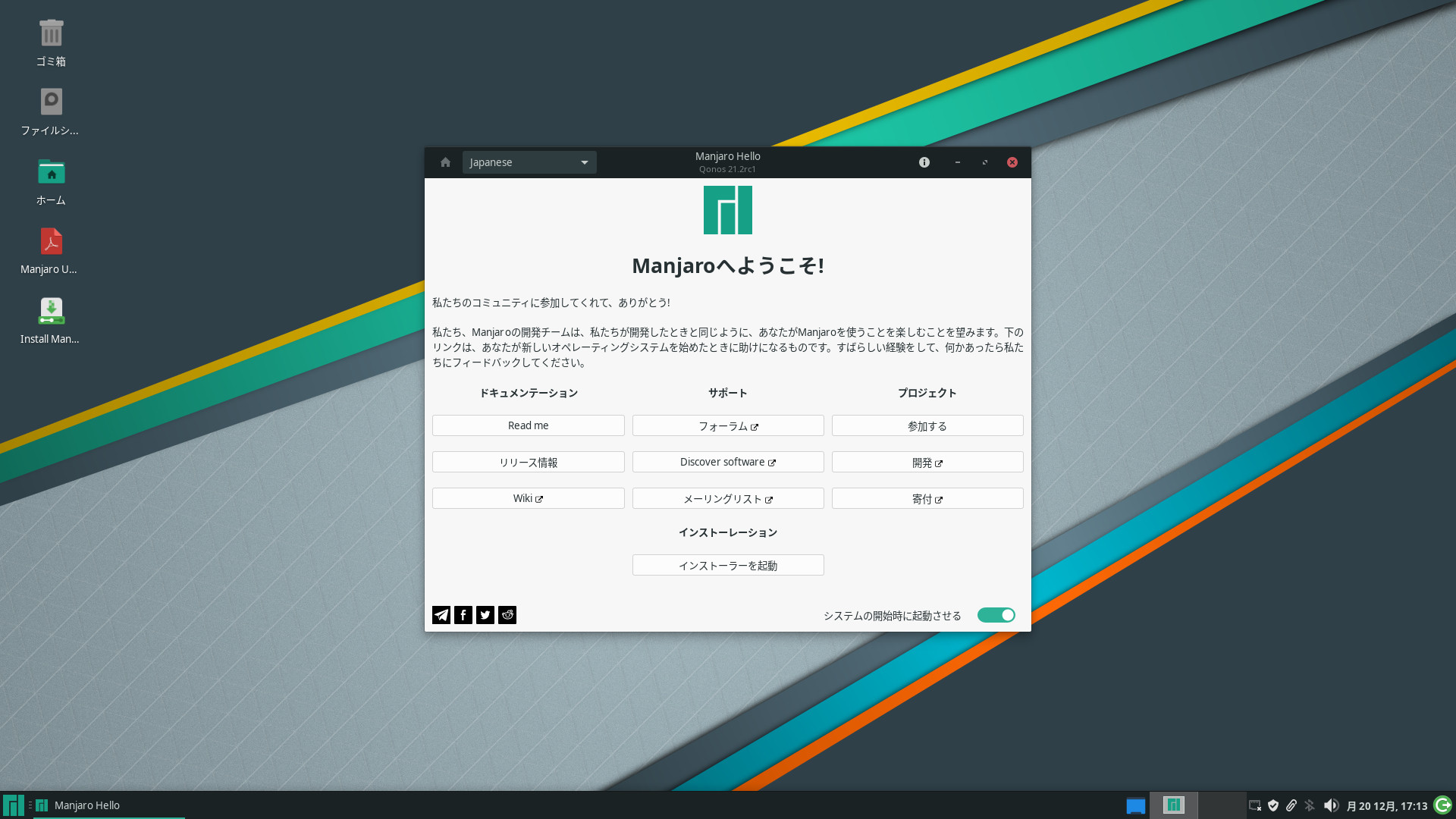1456x819 pixels.
Task: Click the show desktop panel icon
Action: coord(1135,805)
